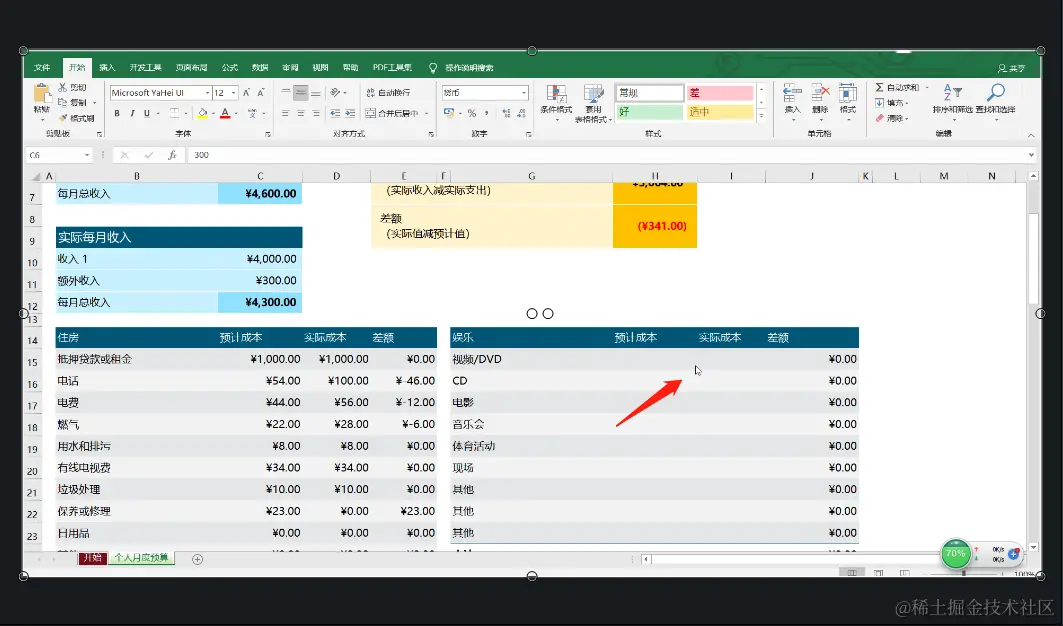
Task: Click the fx insert function icon
Action: tap(172, 155)
